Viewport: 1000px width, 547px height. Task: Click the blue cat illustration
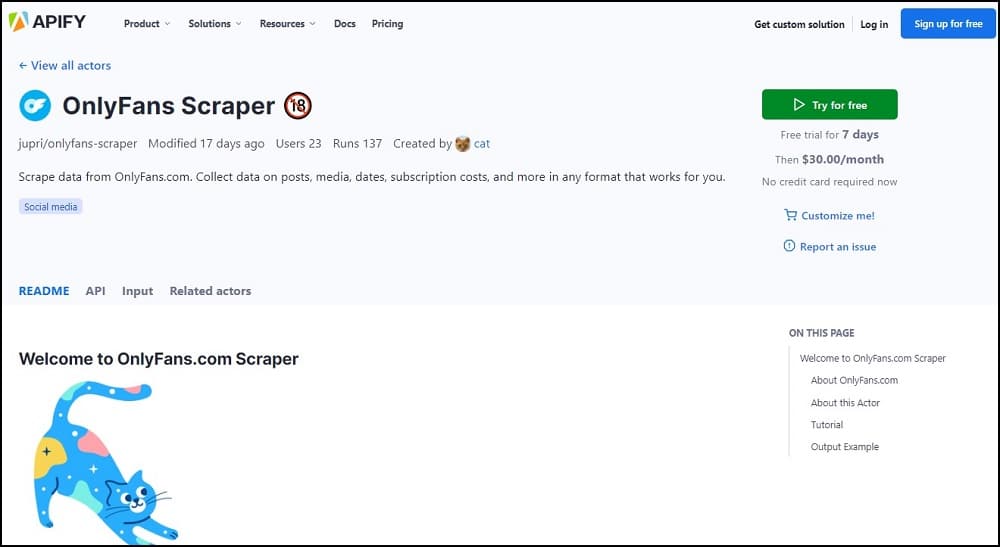click(x=106, y=462)
